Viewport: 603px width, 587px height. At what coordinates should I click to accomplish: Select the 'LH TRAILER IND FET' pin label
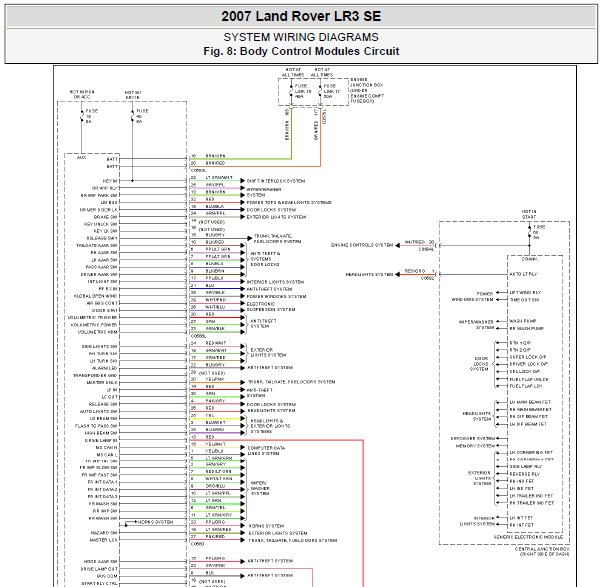pos(531,496)
